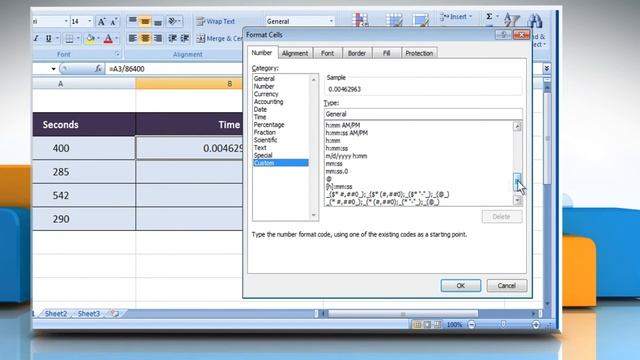Screen dimensions: 640x360
Task: Open the font size dropdown
Action: [x=90, y=21]
